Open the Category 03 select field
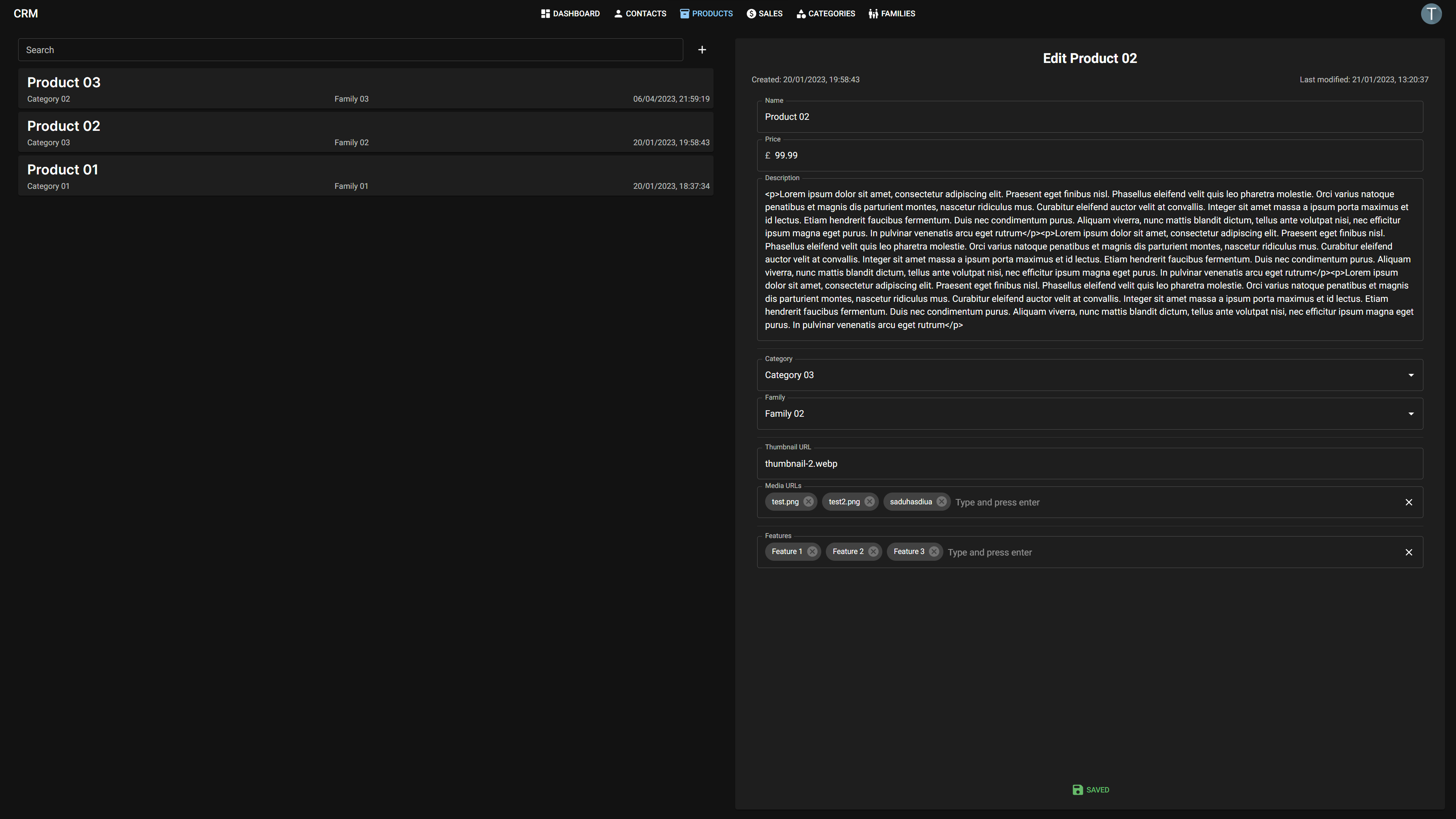This screenshot has height=819, width=1456. (x=1090, y=375)
